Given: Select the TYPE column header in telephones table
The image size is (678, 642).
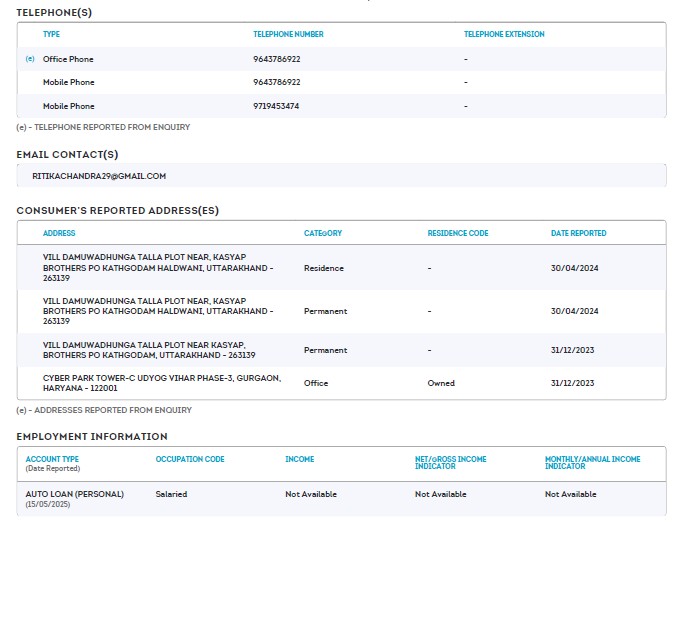Looking at the screenshot, I should [51, 34].
